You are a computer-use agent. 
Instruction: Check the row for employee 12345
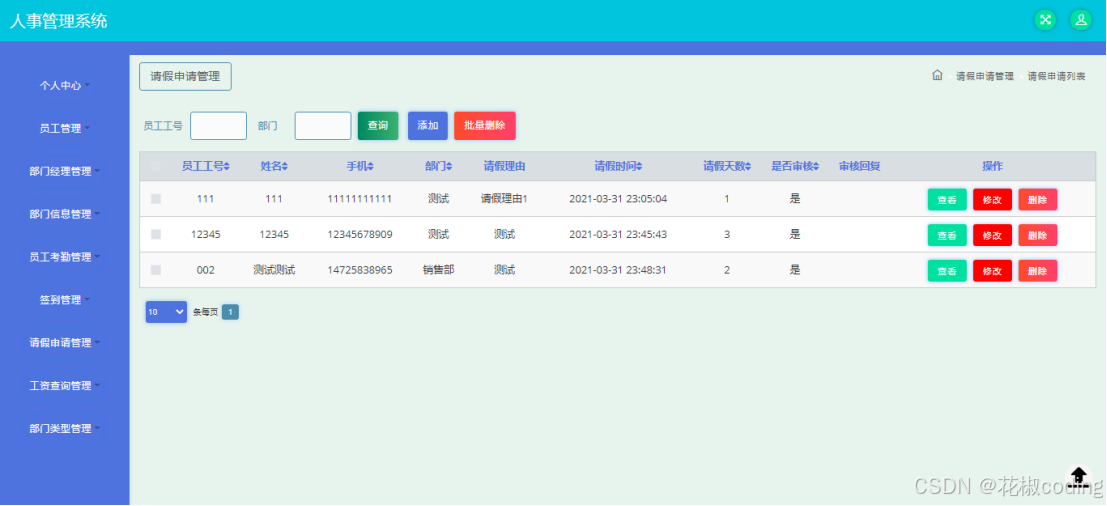(156, 234)
